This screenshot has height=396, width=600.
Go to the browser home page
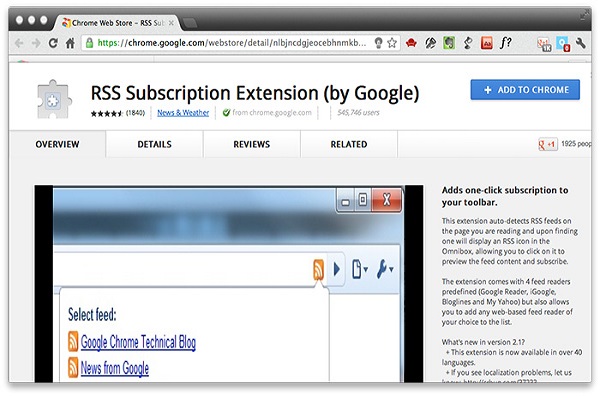pyautogui.click(x=70, y=43)
